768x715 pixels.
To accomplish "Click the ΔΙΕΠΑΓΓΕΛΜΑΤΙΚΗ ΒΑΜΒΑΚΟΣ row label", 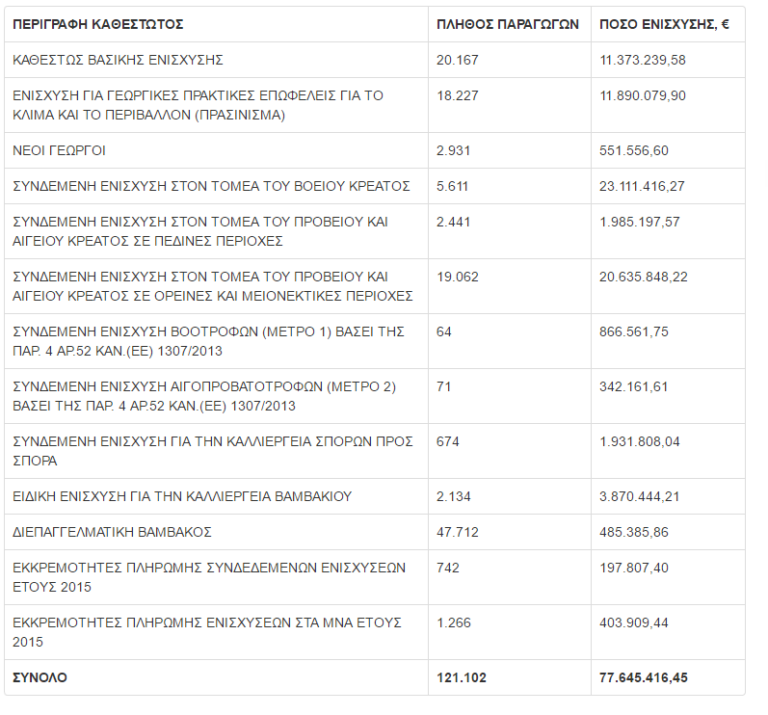I will [x=112, y=532].
